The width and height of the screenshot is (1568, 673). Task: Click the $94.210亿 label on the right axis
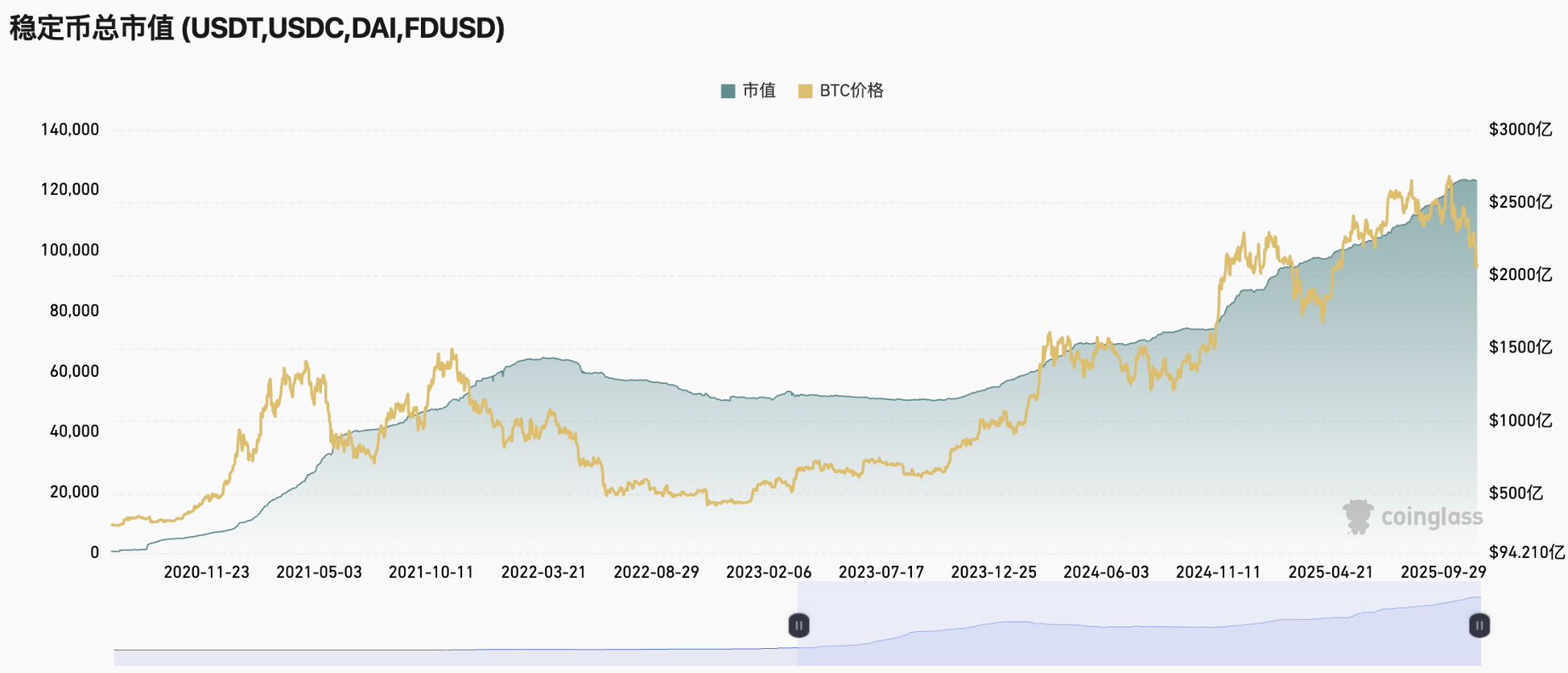pyautogui.click(x=1526, y=552)
